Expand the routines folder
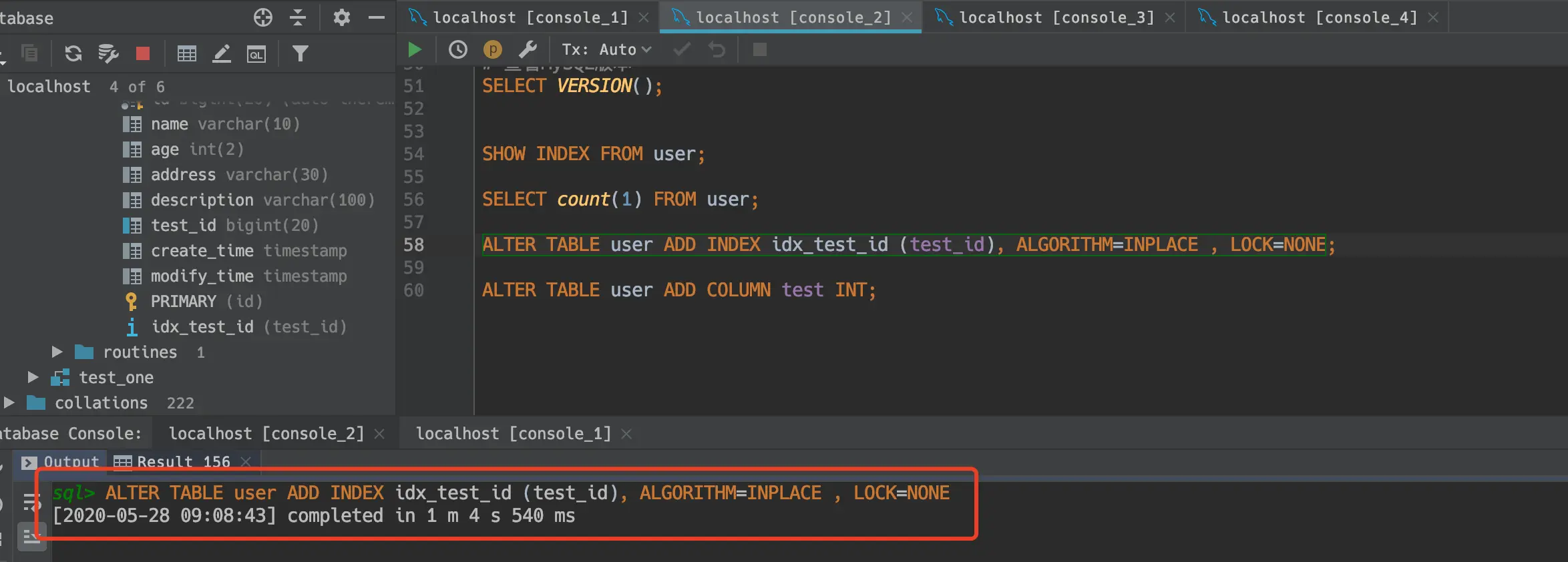1568x562 pixels. point(57,352)
